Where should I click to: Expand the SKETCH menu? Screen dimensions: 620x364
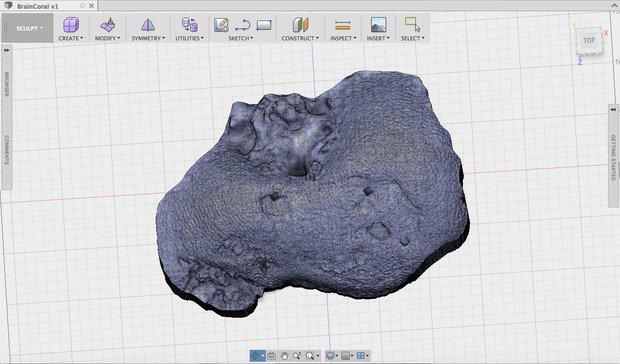pyautogui.click(x=240, y=38)
